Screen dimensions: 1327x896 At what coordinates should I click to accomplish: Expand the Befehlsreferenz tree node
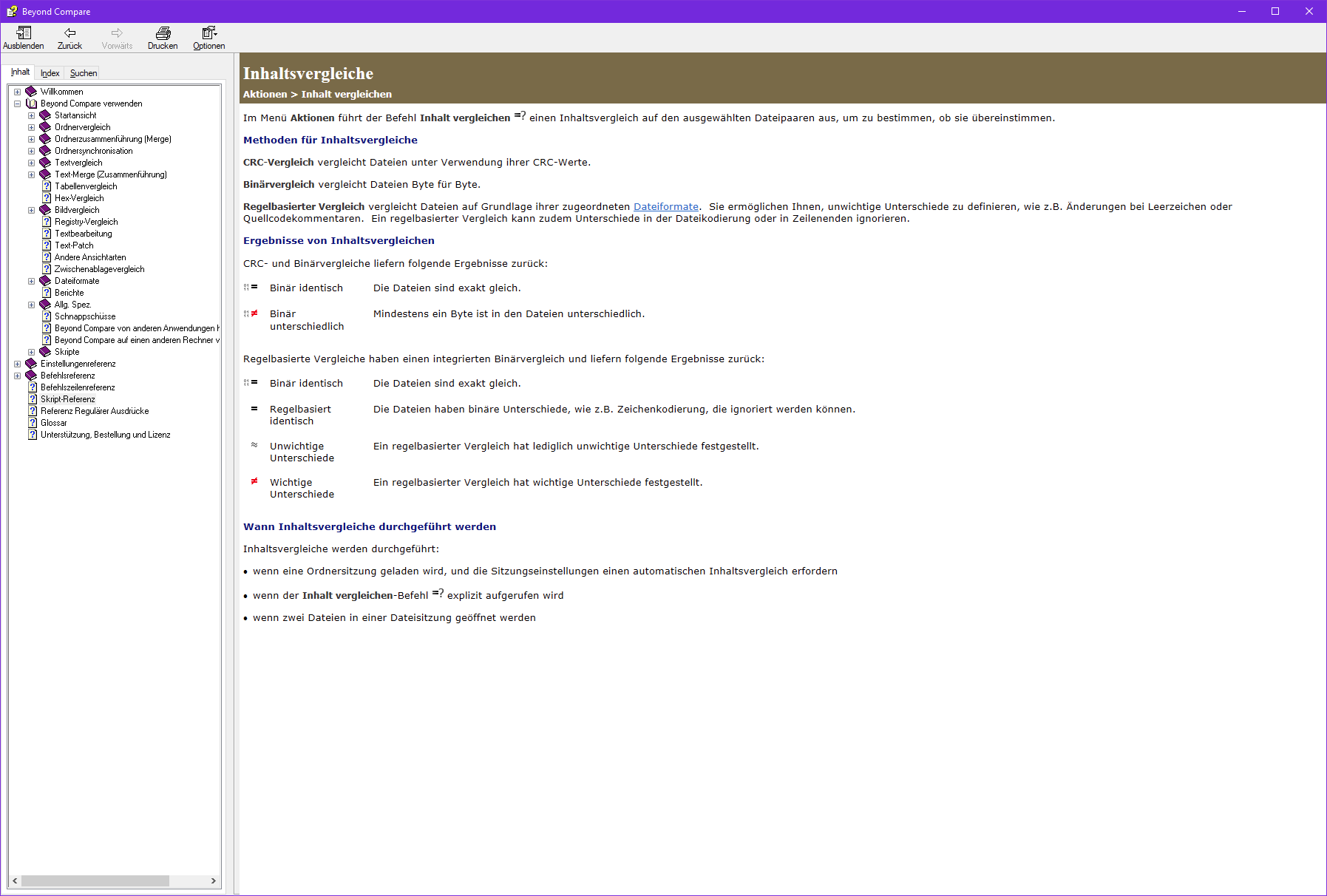17,376
